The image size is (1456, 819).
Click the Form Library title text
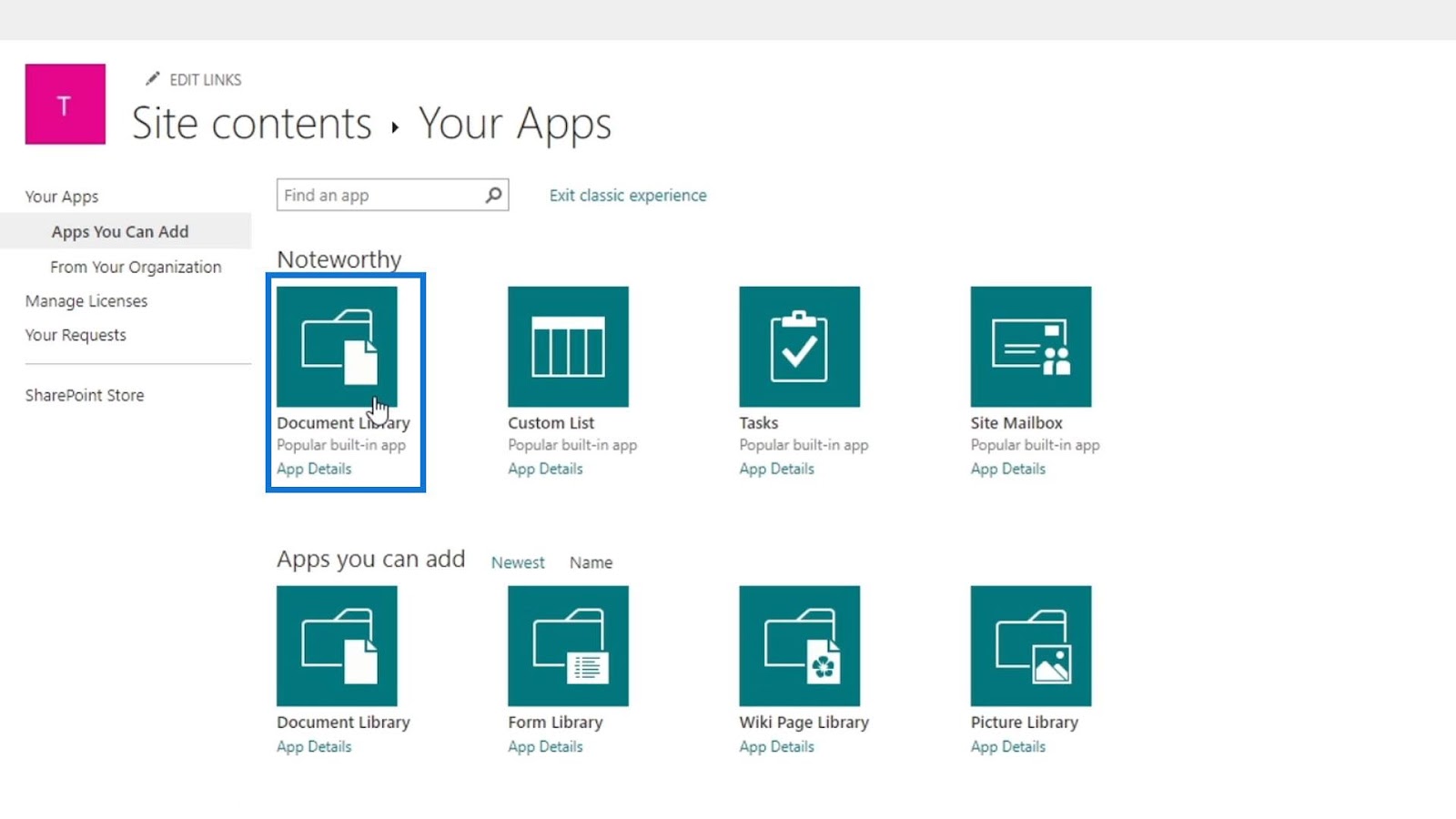(x=555, y=723)
